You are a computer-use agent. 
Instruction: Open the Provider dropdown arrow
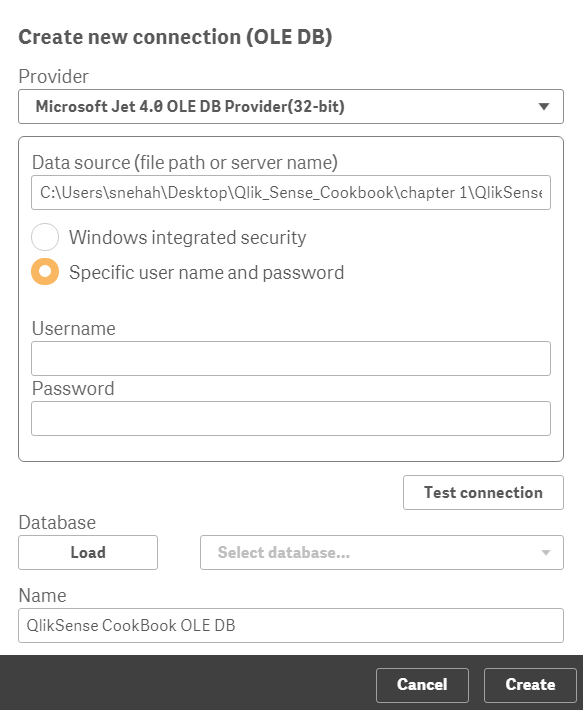pyautogui.click(x=544, y=107)
